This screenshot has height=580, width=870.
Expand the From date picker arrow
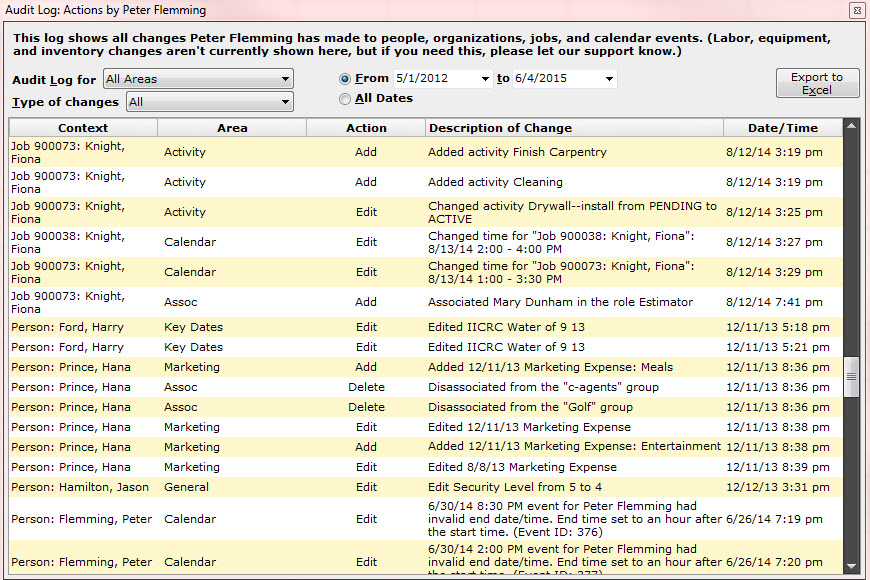[x=485, y=79]
